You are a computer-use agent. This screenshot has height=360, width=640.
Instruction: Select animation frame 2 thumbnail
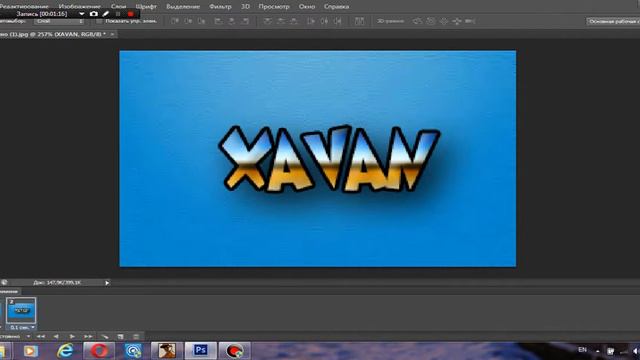(21, 311)
